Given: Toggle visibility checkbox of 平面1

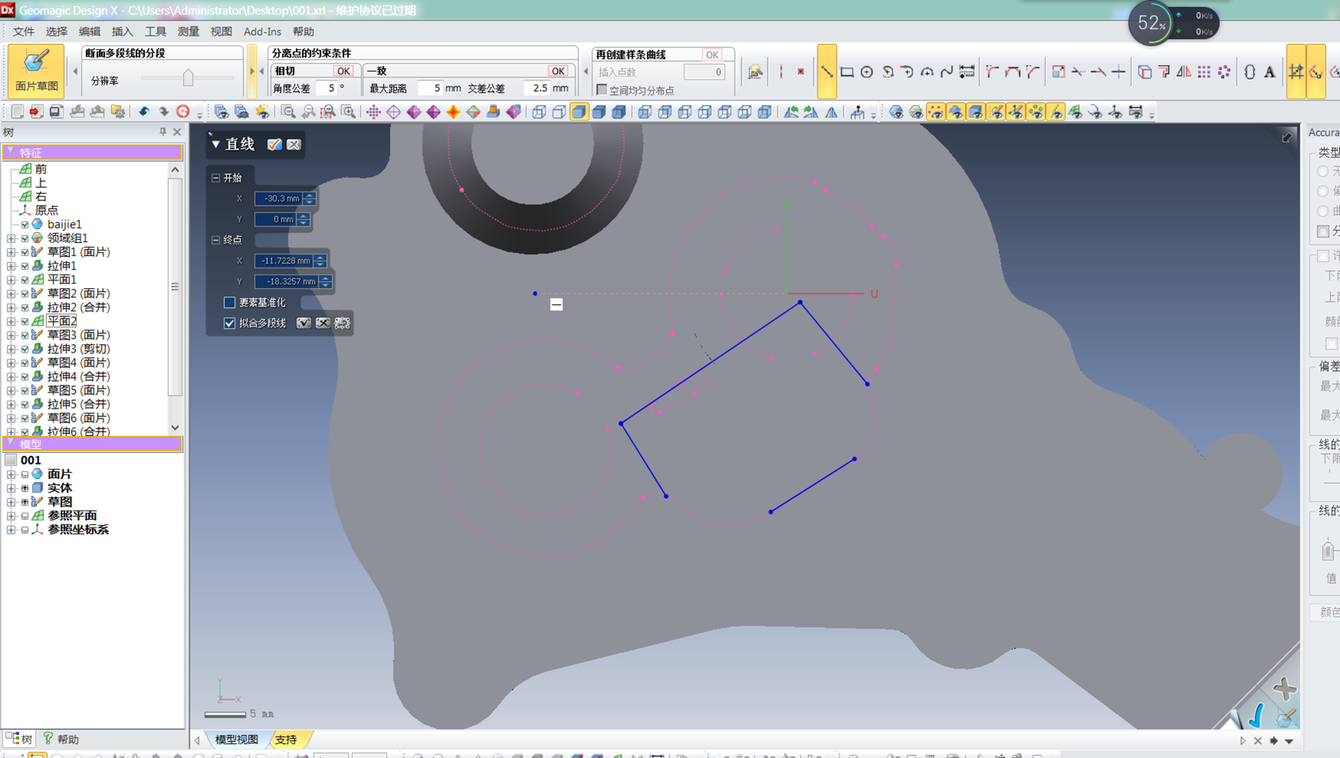Looking at the screenshot, I should click(25, 280).
